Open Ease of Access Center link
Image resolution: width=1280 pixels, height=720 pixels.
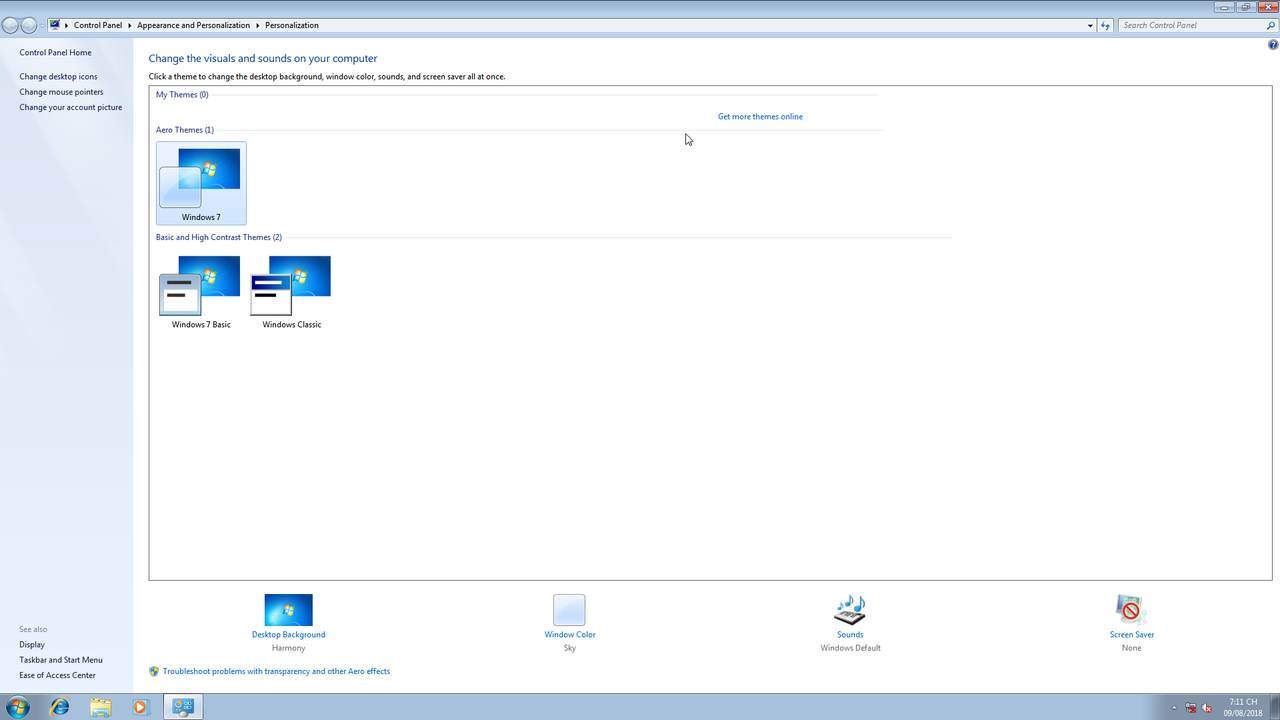57,675
